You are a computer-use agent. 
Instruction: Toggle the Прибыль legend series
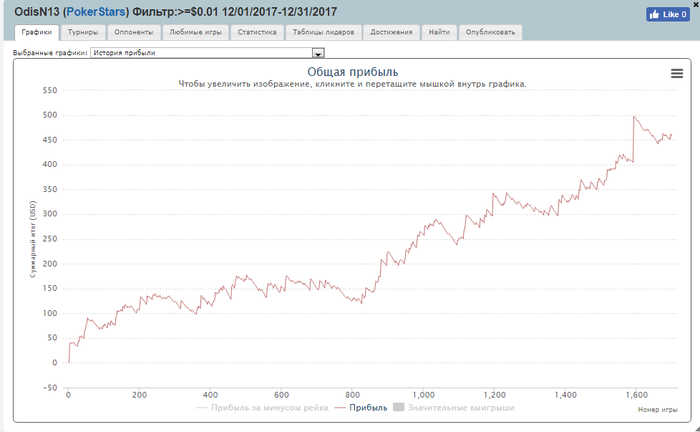click(x=361, y=408)
